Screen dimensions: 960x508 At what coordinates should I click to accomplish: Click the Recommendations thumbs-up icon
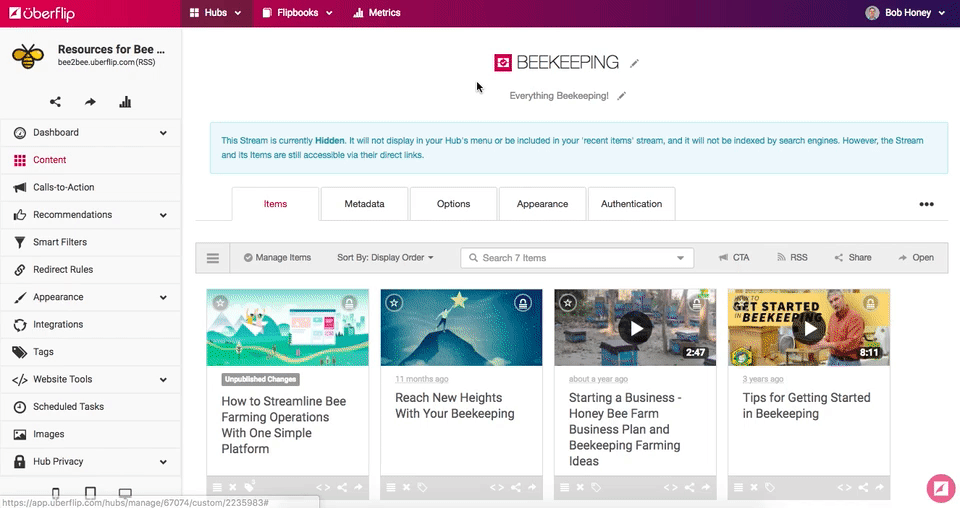point(20,215)
